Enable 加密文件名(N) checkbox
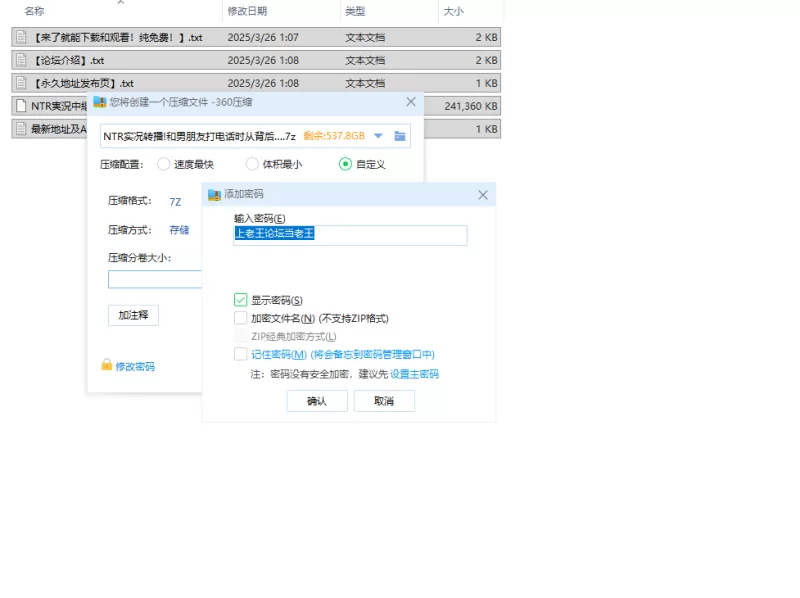Image resolution: width=800 pixels, height=598 pixels. click(x=240, y=318)
